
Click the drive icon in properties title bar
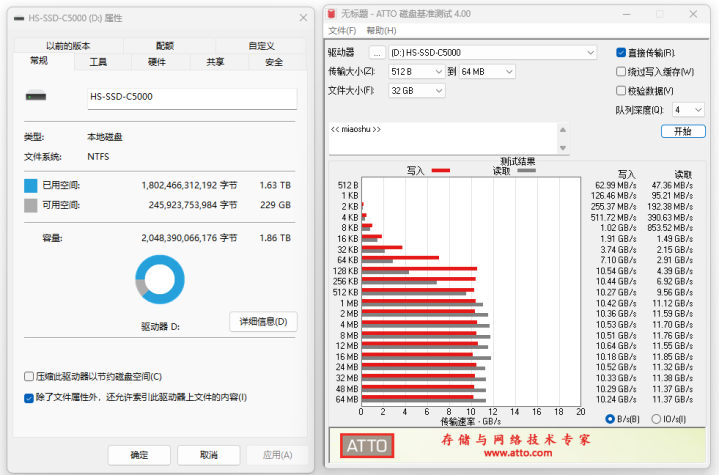[19, 18]
